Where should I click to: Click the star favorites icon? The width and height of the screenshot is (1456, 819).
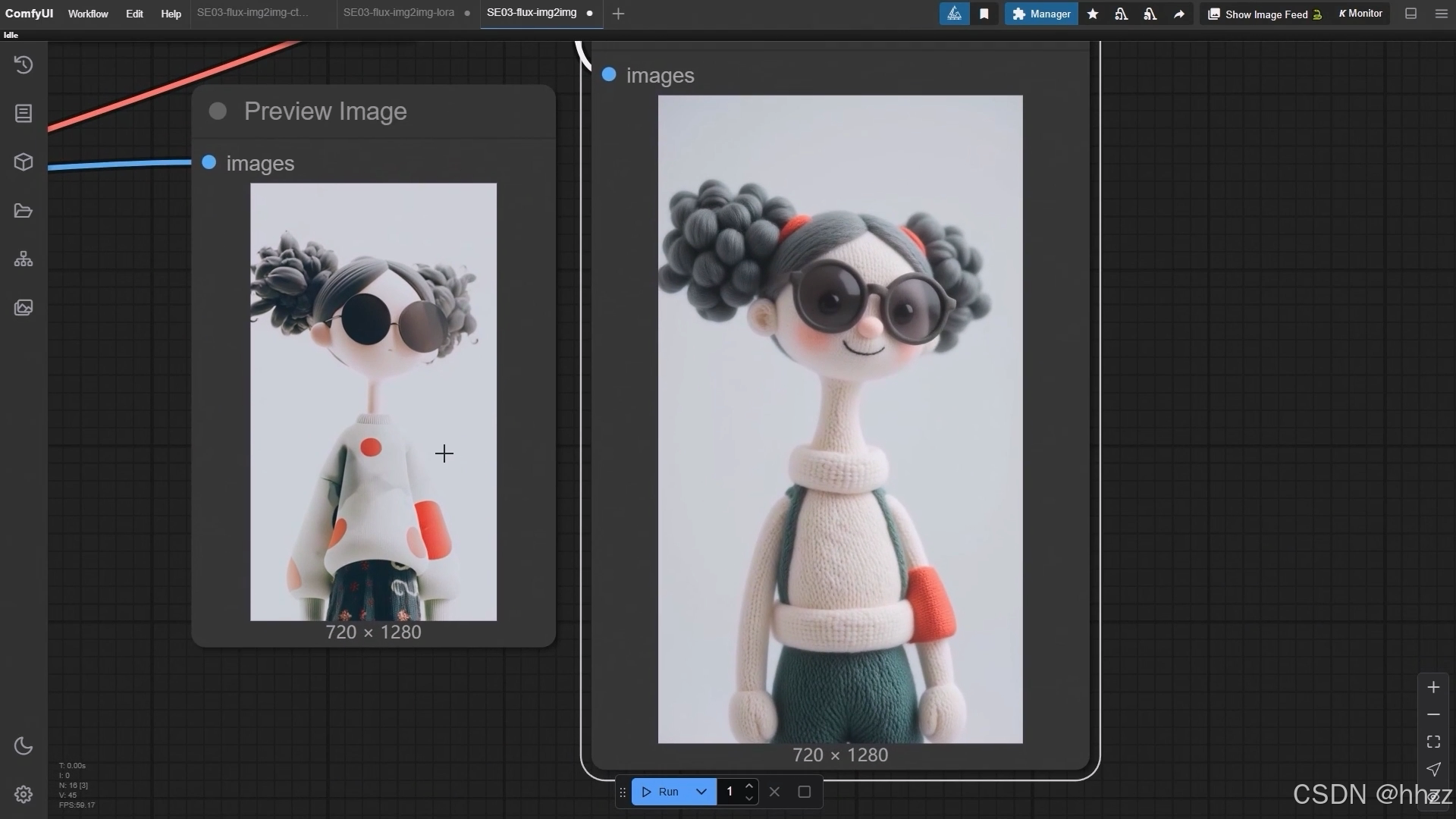coord(1093,14)
